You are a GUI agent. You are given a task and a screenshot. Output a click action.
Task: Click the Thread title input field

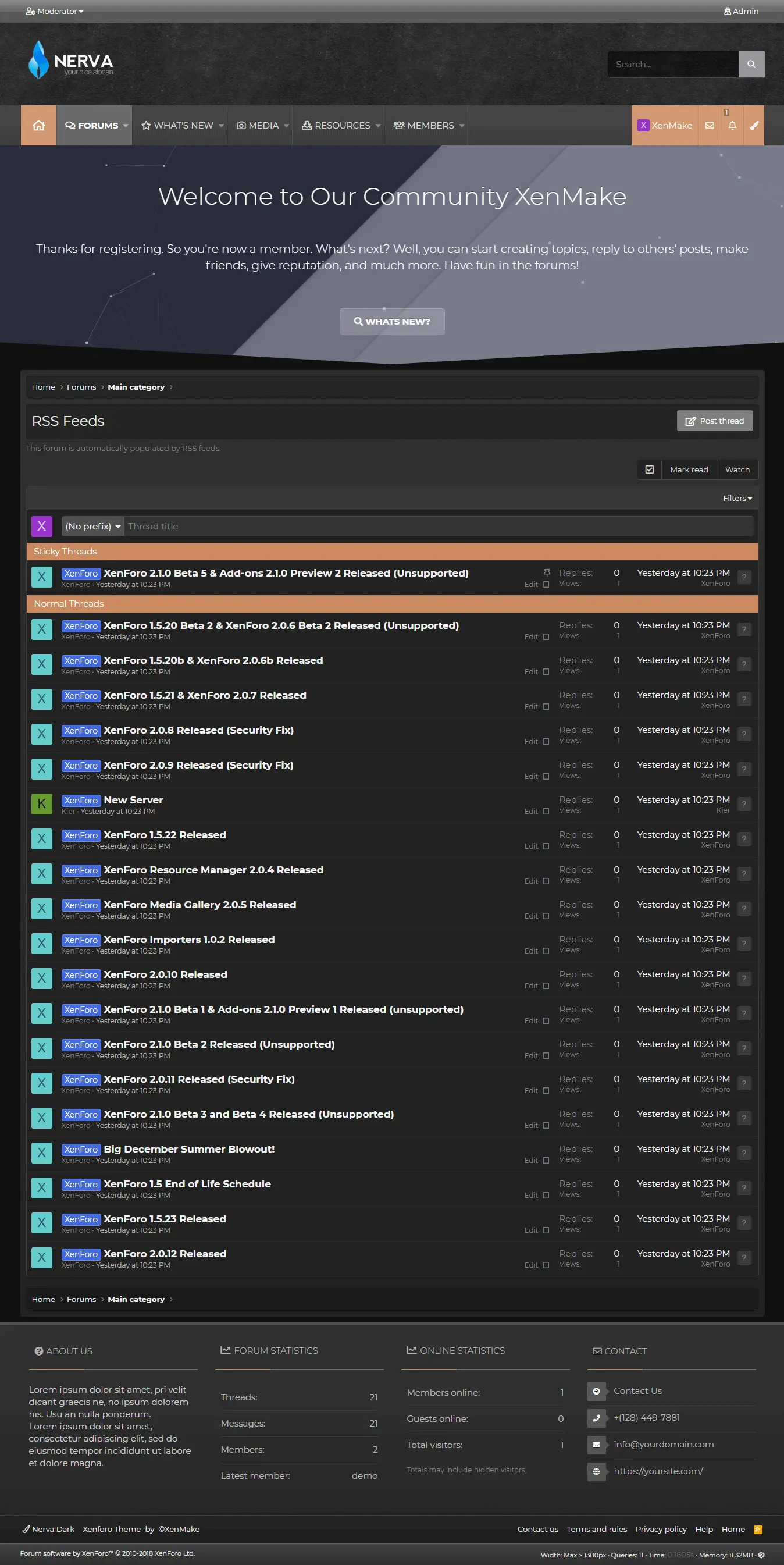(439, 526)
